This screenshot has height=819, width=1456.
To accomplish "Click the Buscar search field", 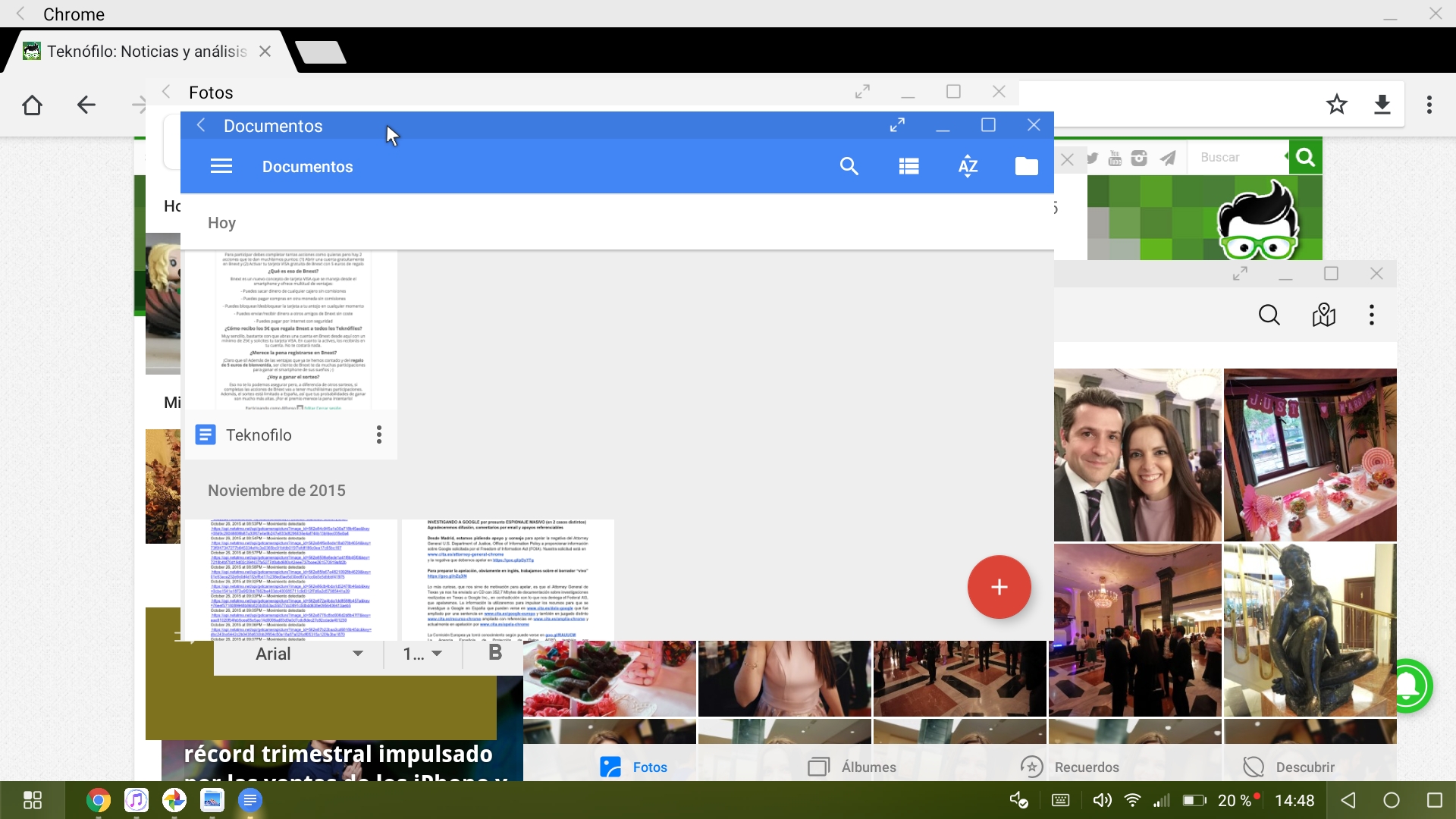I will 1238,157.
